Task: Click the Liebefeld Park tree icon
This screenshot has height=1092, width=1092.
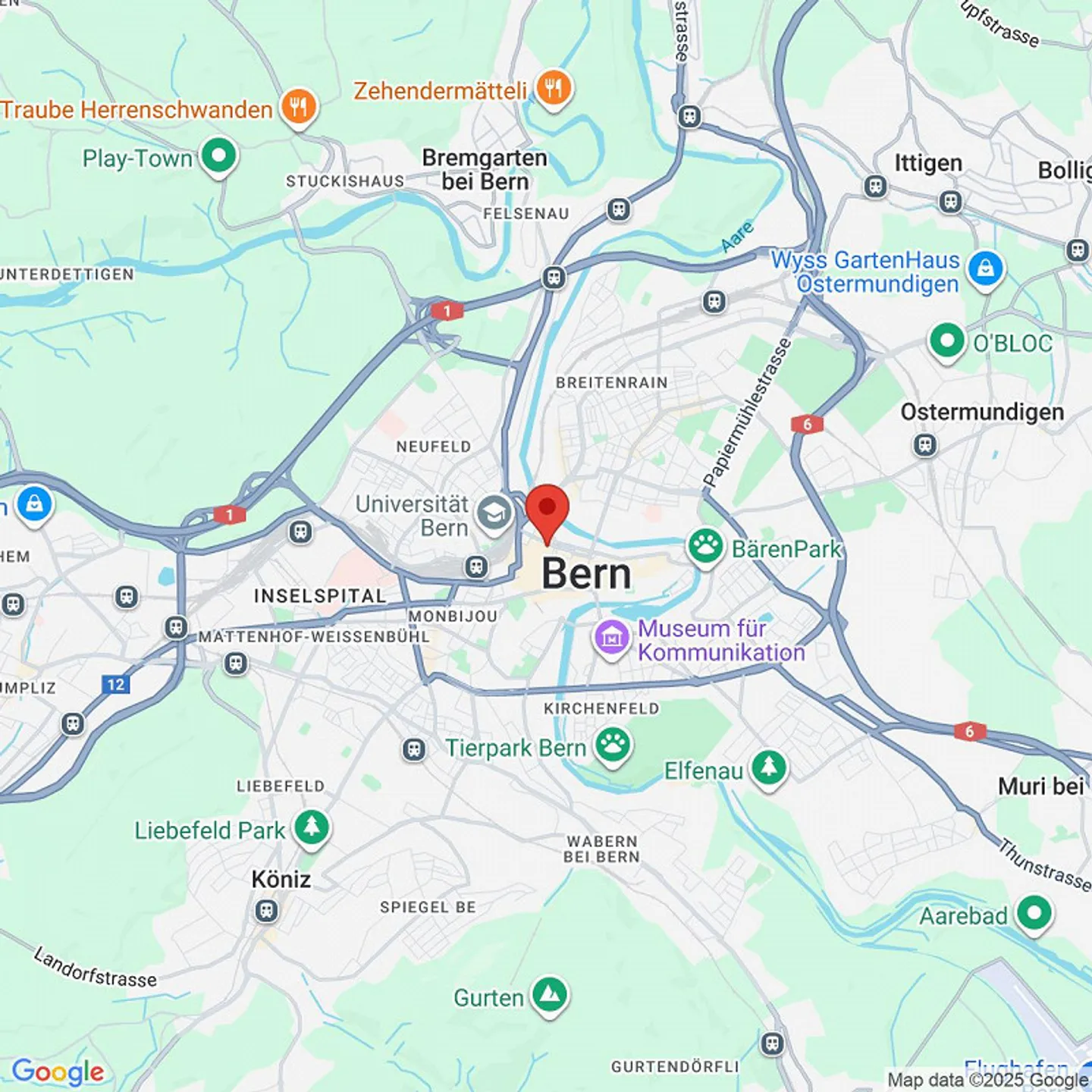Action: [312, 828]
